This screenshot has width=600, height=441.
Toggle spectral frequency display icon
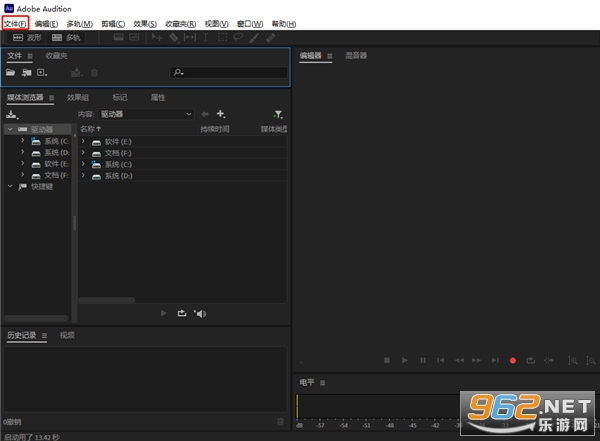click(119, 37)
